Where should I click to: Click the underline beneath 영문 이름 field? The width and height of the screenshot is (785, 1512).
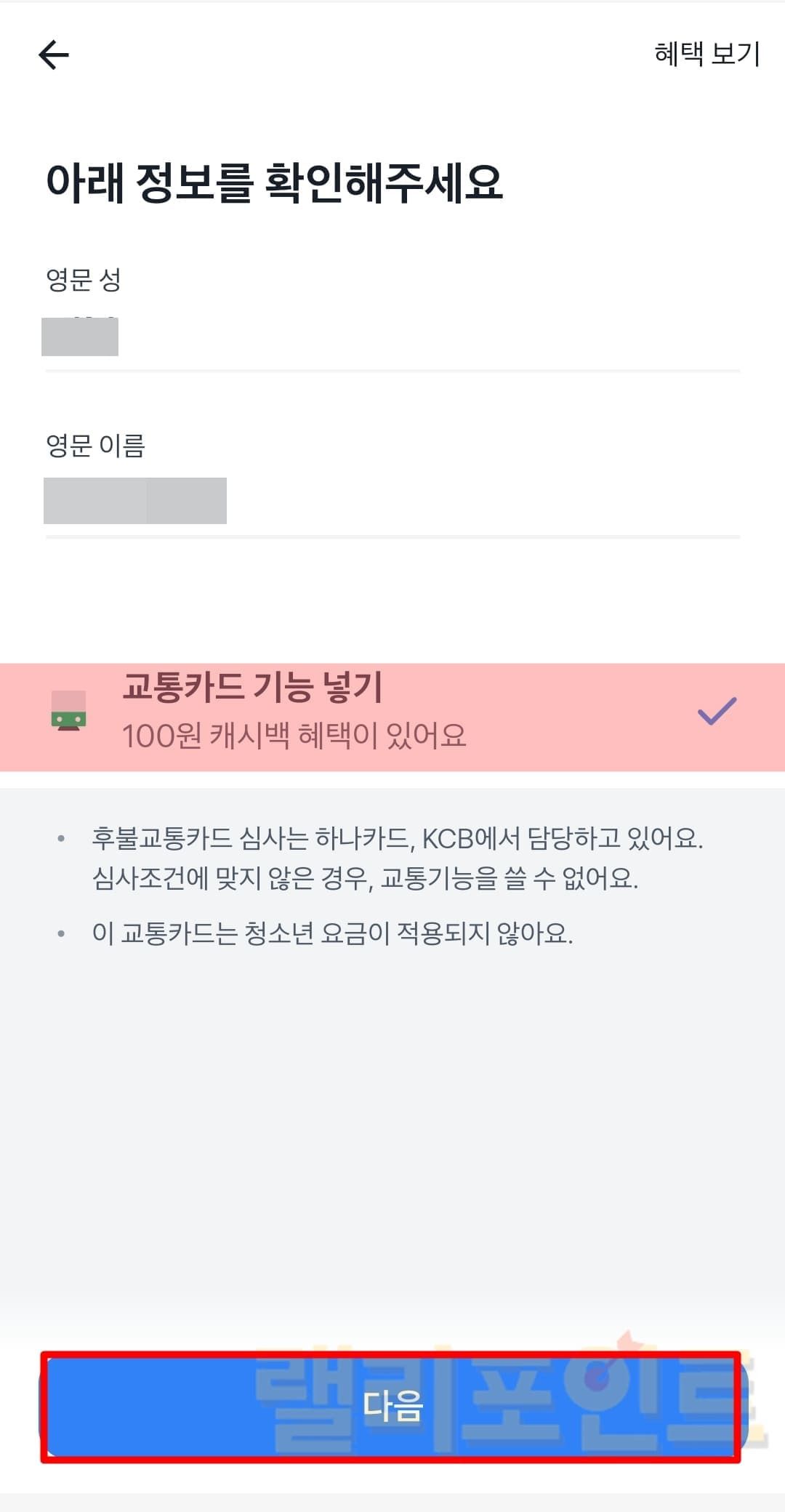click(x=392, y=537)
